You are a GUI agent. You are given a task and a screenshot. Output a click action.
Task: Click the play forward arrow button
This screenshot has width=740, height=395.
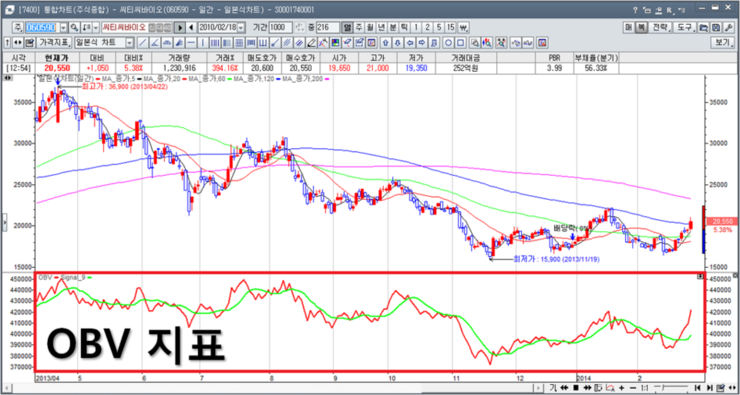[x=180, y=27]
